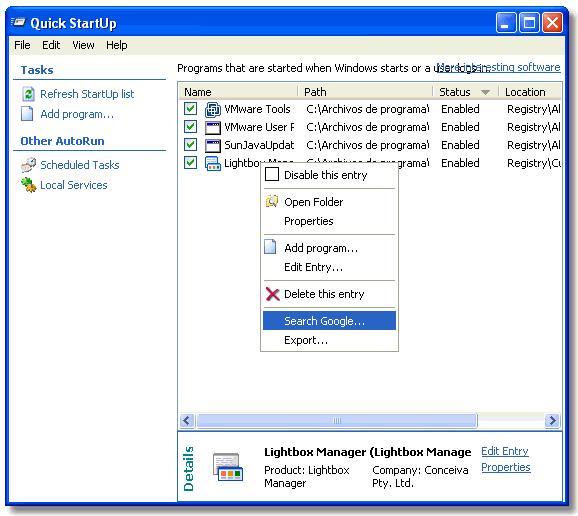Viewport: 578px width, 516px height.
Task: Click the Status column sort arrow
Action: (x=485, y=92)
